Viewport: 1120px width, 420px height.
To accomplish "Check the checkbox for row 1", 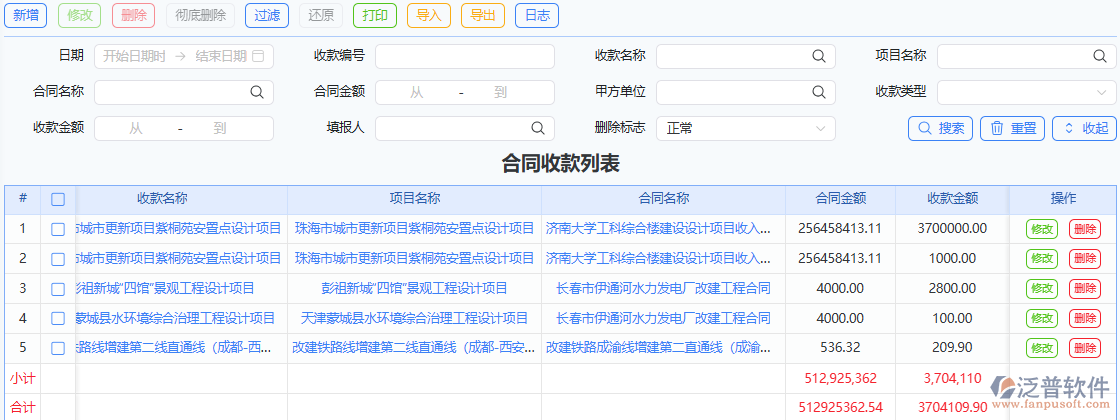I will tap(58, 229).
